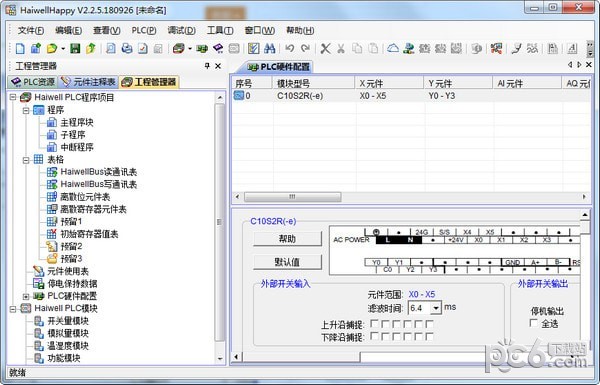Screen dimensions: 600x385
Task: Toggle third 上升沿捕捉 checkbox
Action: click(397, 324)
